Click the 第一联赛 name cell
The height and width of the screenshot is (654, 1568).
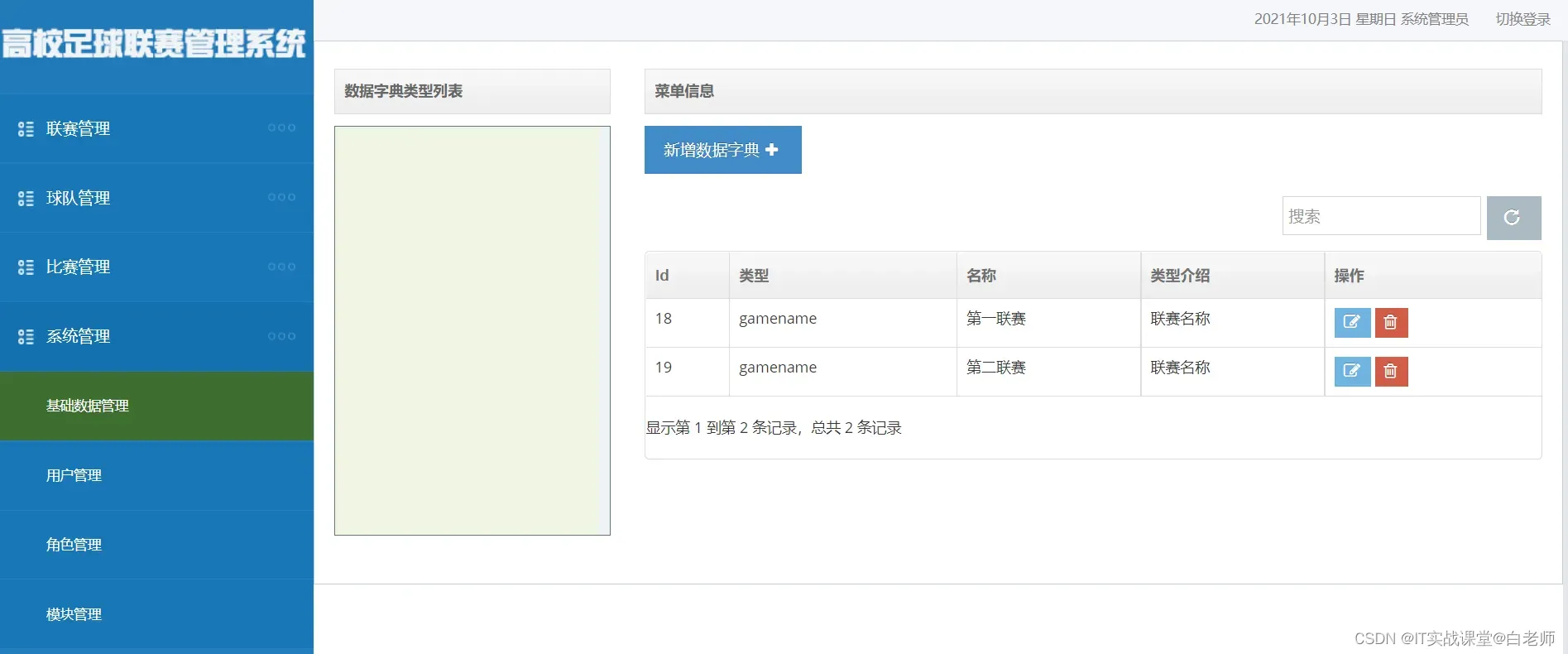point(1048,323)
